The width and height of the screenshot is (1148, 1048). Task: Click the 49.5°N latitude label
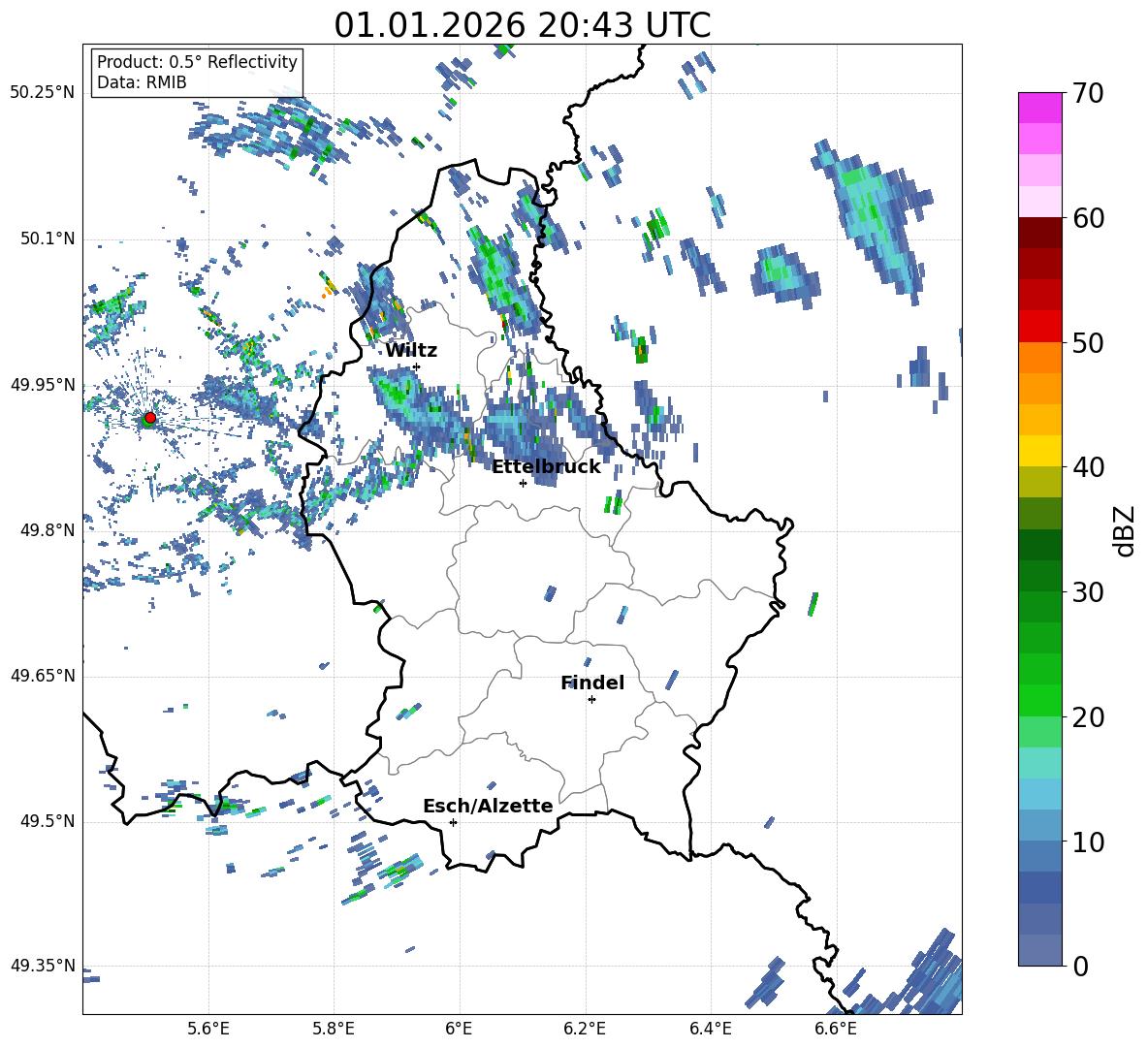pos(48,821)
